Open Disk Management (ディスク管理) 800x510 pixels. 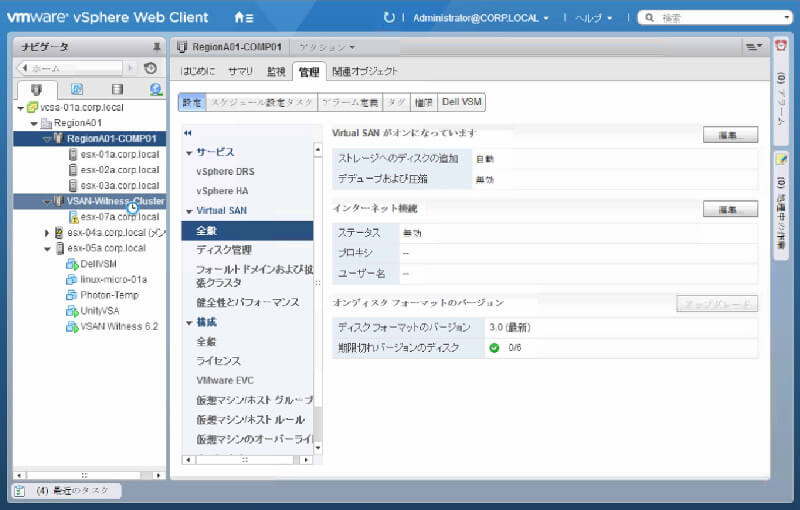224,250
